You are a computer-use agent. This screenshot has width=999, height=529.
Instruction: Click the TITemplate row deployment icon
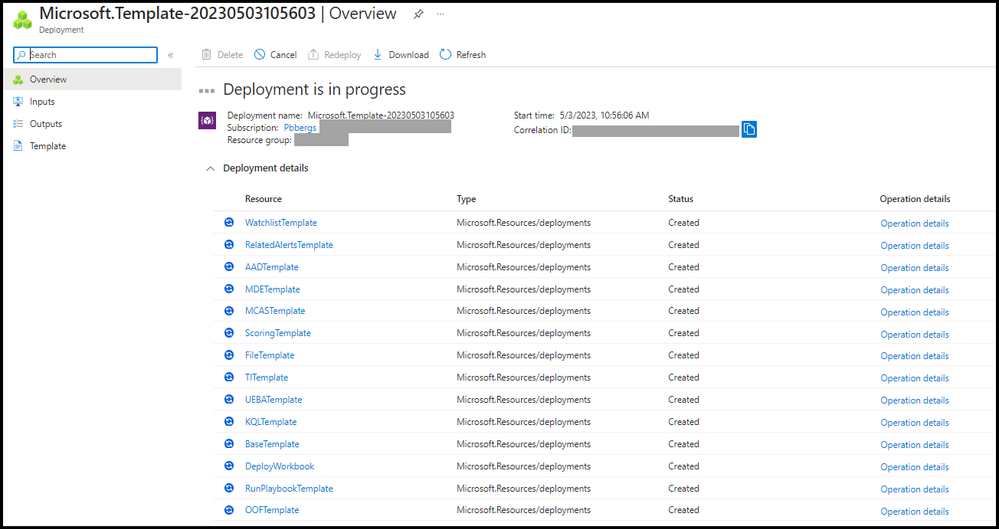229,377
